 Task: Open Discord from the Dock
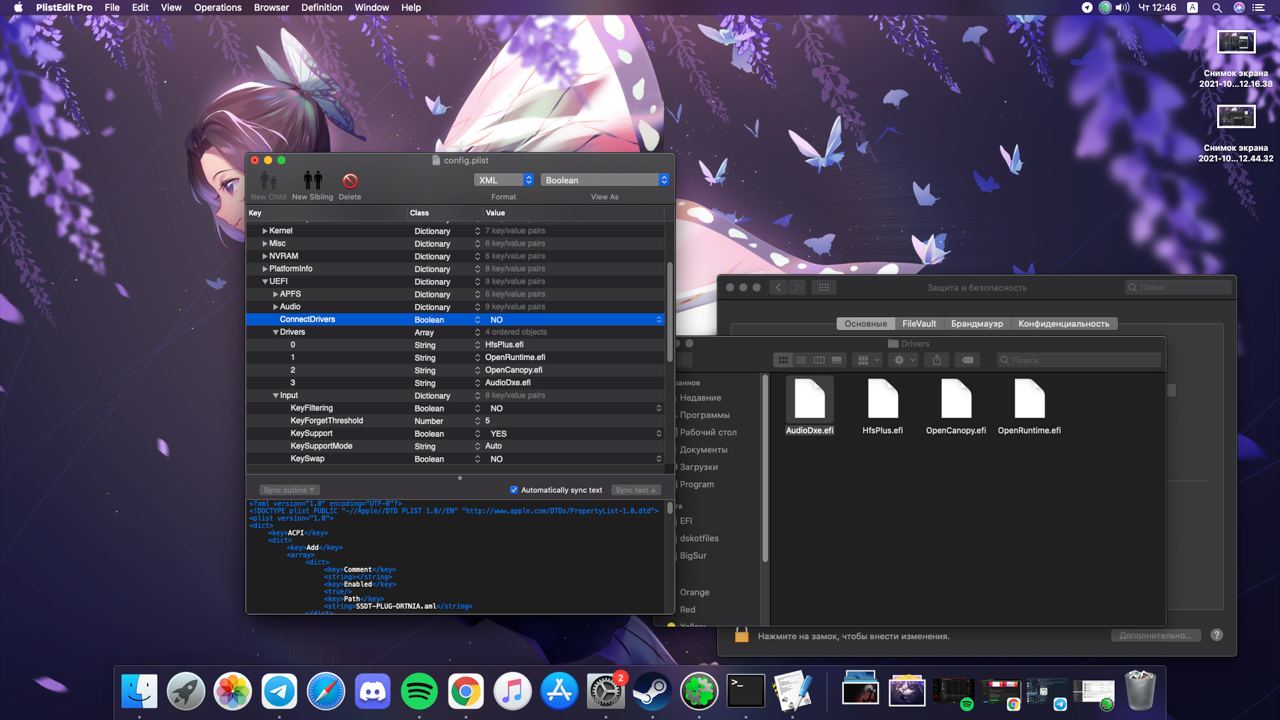click(x=373, y=691)
